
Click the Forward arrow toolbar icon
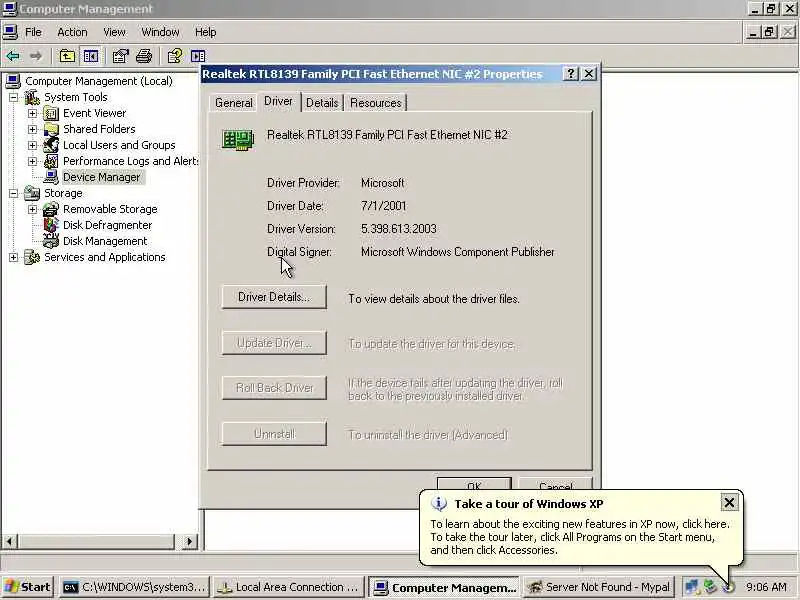(x=36, y=56)
